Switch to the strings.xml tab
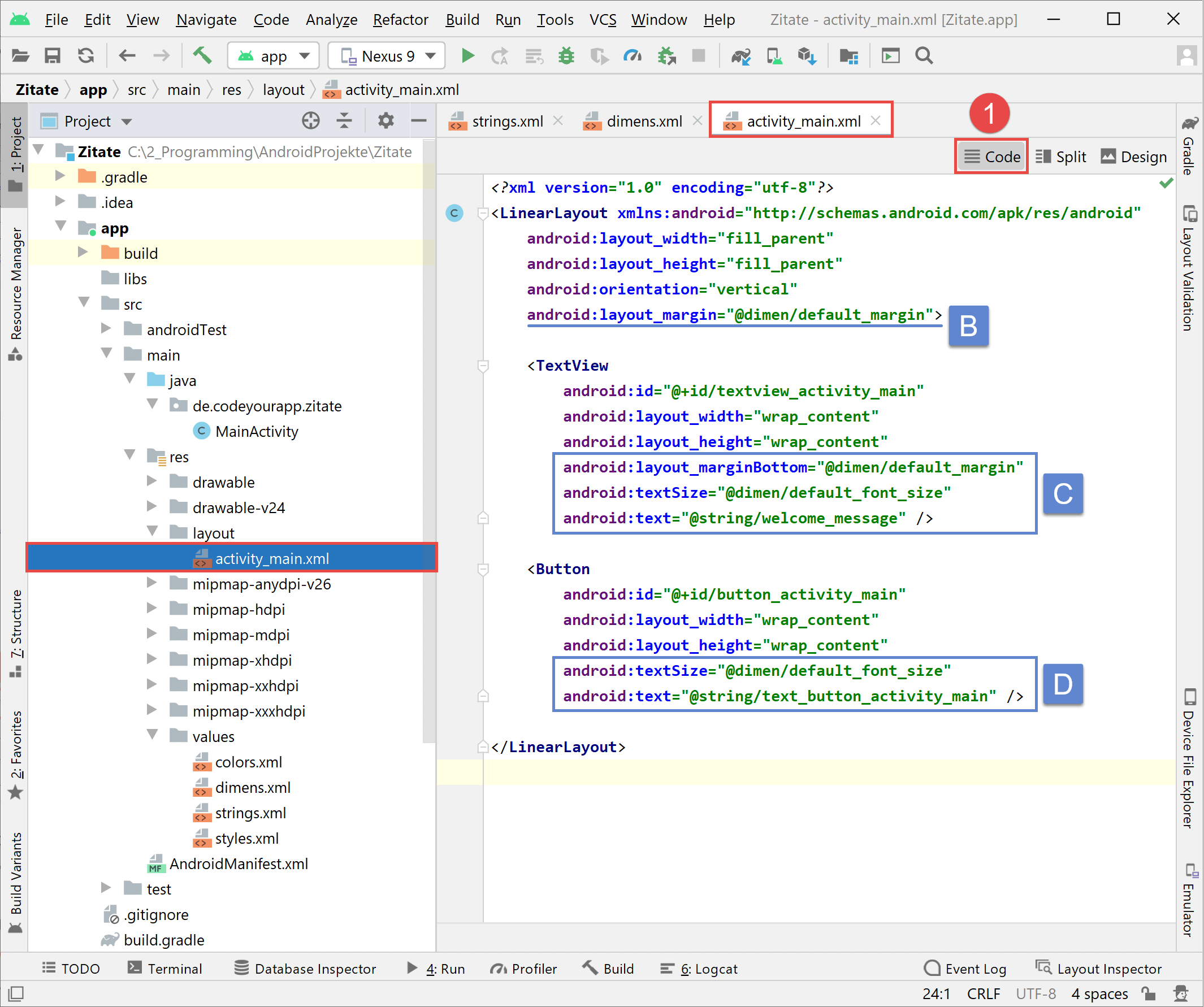Screen dimensions: 1204x1007 point(508,121)
